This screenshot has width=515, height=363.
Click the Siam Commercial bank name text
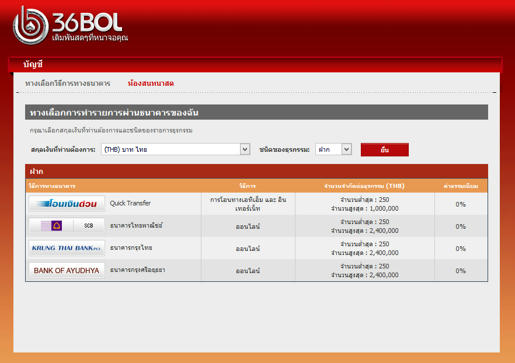[136, 225]
